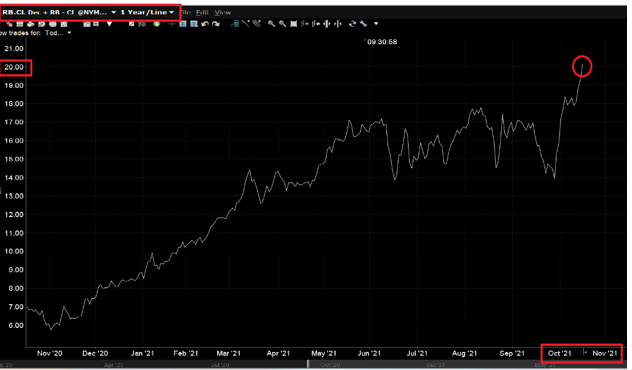The height and width of the screenshot is (370, 632).
Task: Click the redo arrow icon
Action: point(216,24)
